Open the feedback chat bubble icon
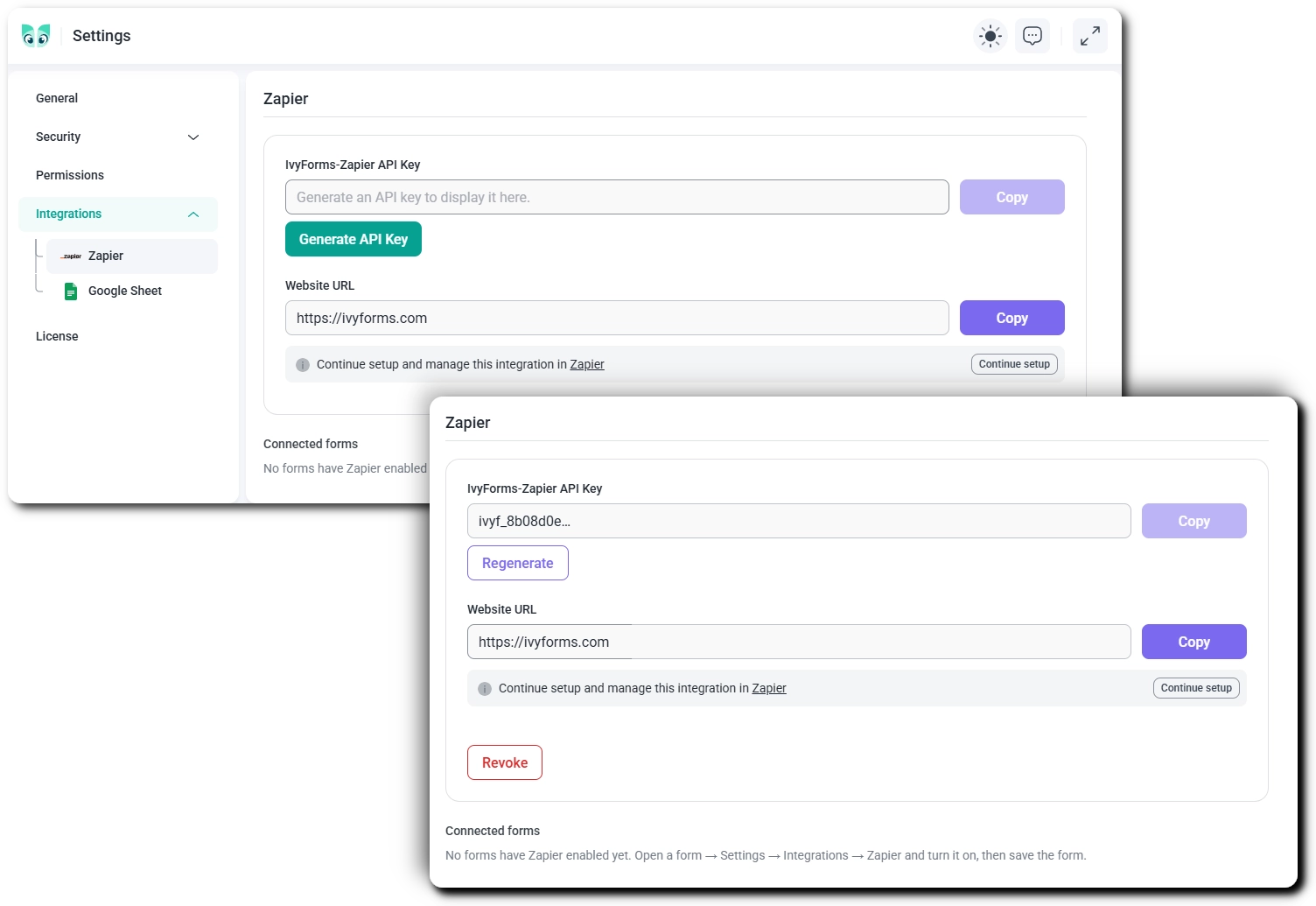This screenshot has height=906, width=1316. pyautogui.click(x=1032, y=36)
